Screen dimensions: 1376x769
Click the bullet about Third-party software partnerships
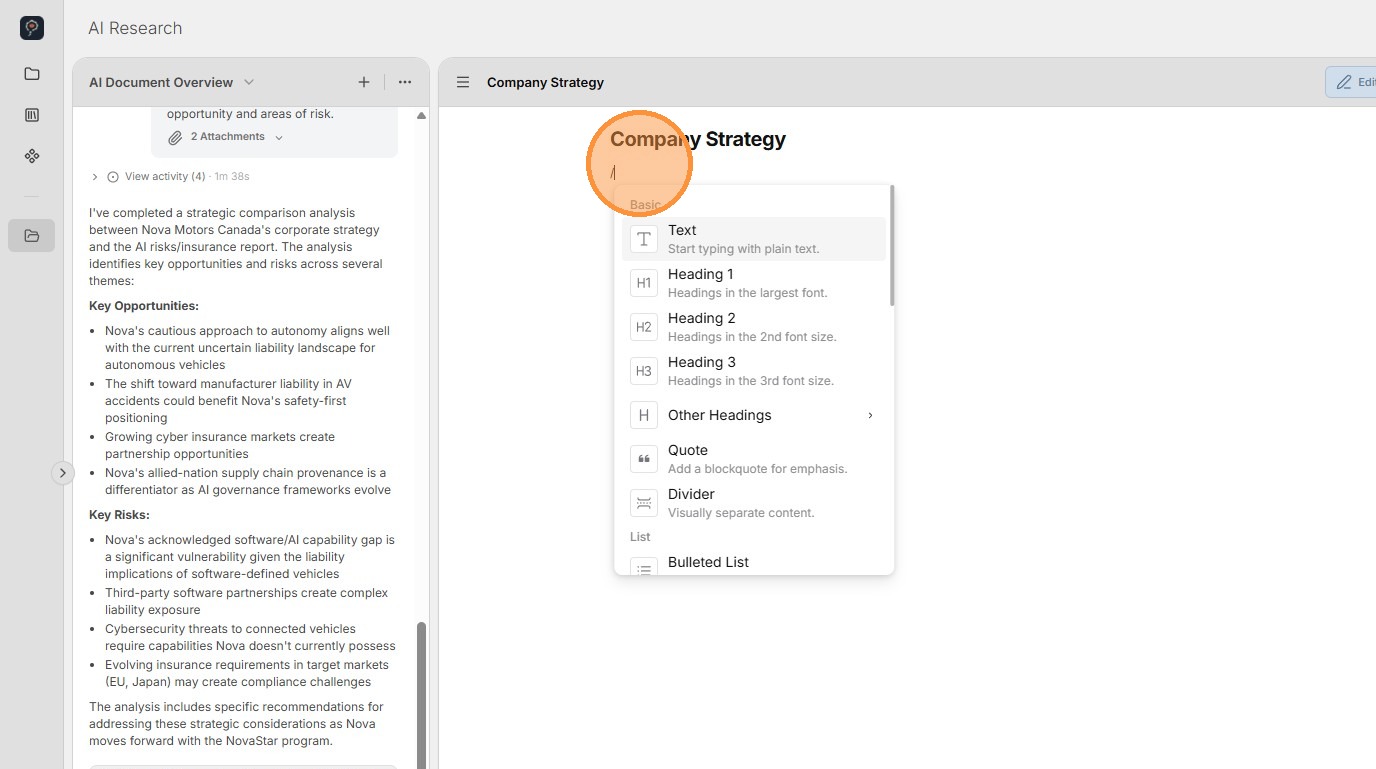tap(246, 601)
